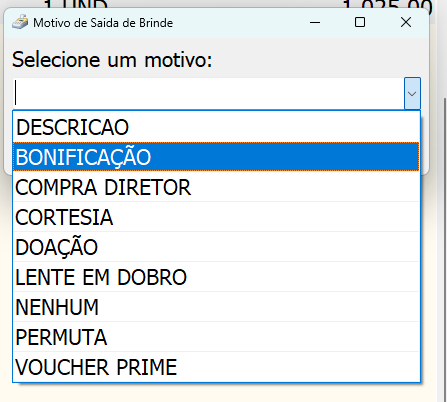Minimize the Motivo de Saida de Brinde window
This screenshot has height=402, width=447.
pos(315,23)
